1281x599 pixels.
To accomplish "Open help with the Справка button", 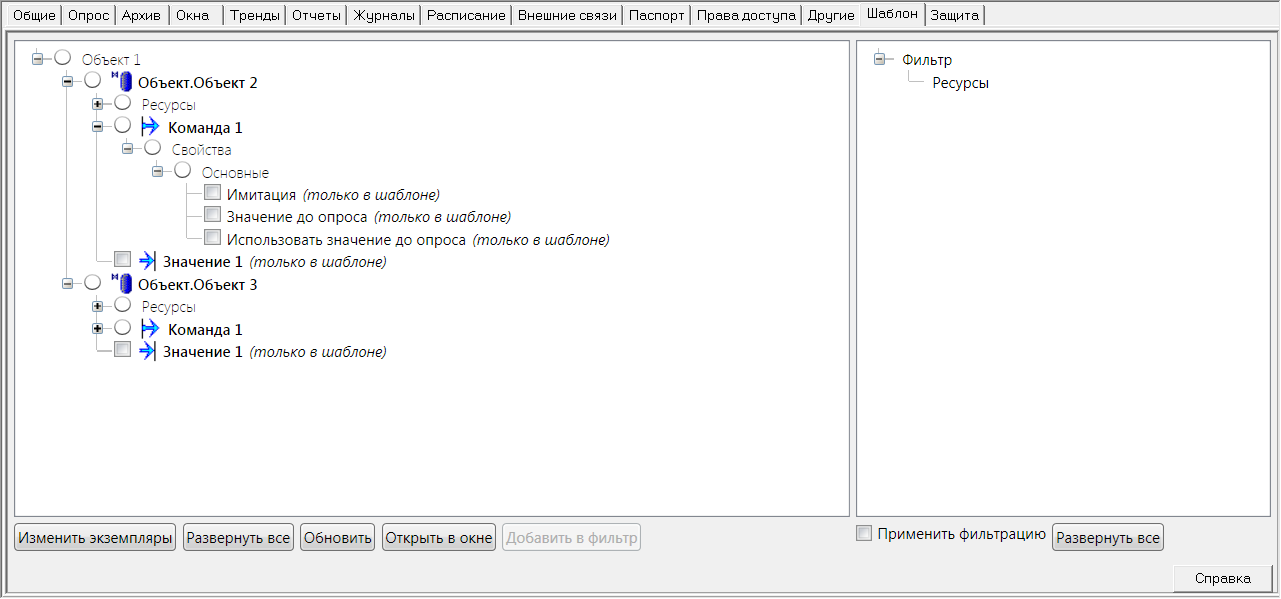I will point(1222,578).
